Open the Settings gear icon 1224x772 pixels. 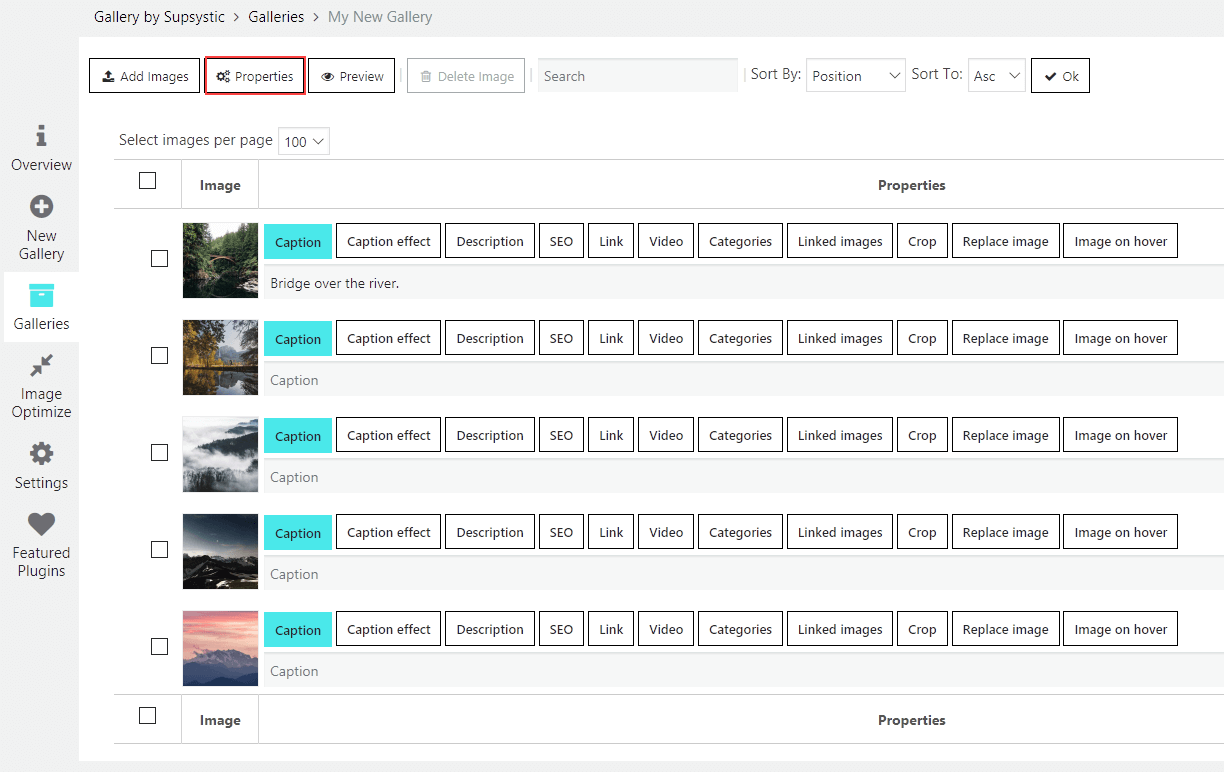pos(41,454)
